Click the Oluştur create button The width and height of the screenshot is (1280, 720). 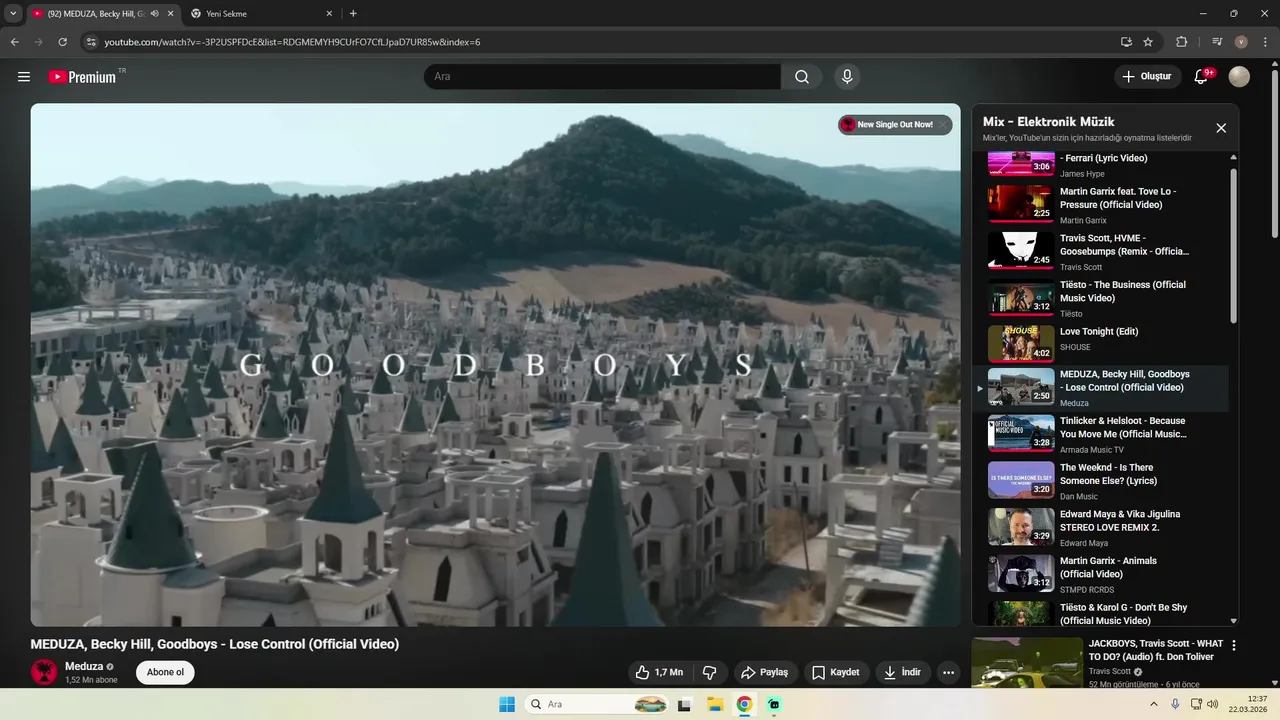click(1146, 77)
